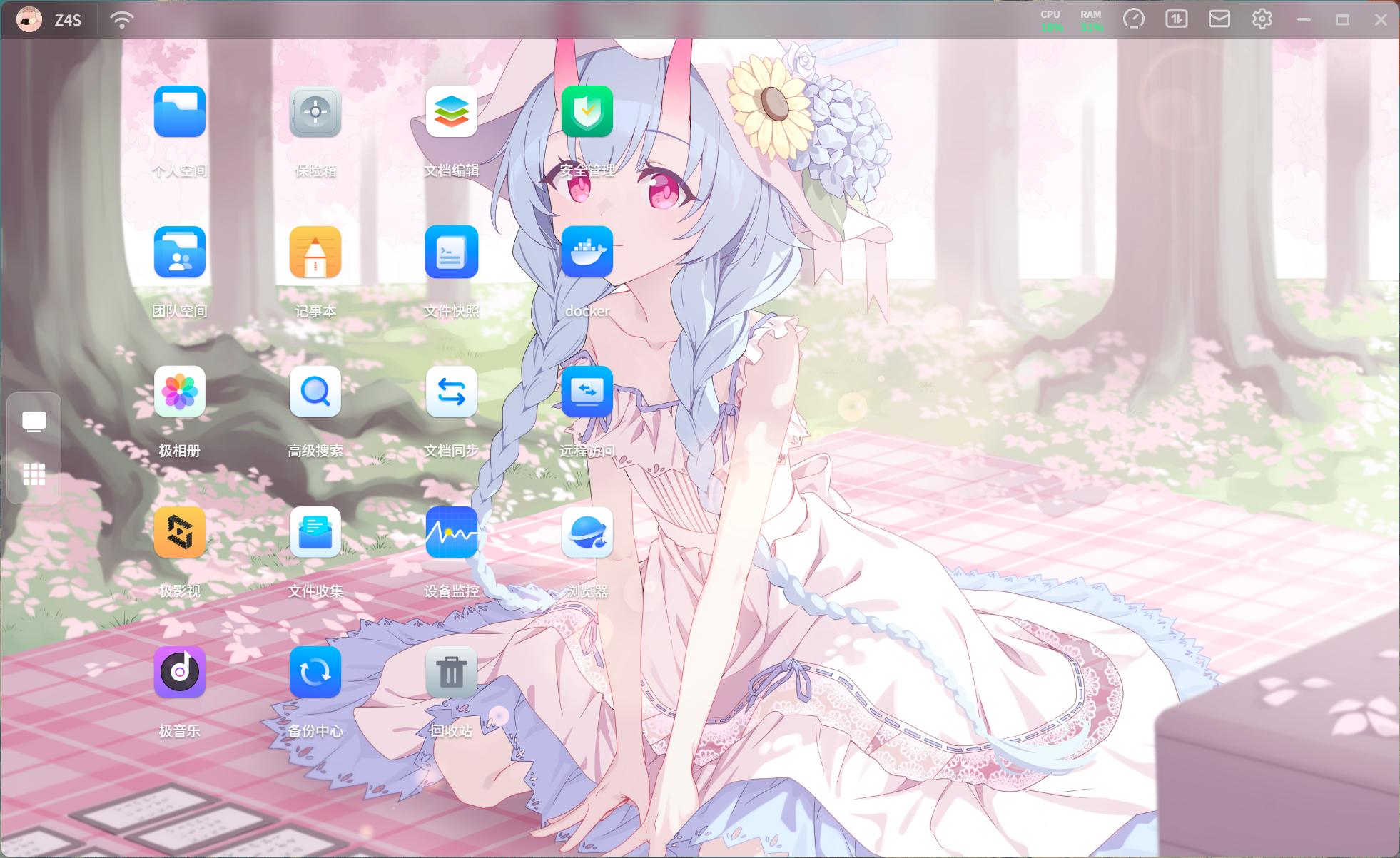The width and height of the screenshot is (1400, 858).
Task: Open the 文档同步 document sync app
Action: click(x=452, y=392)
